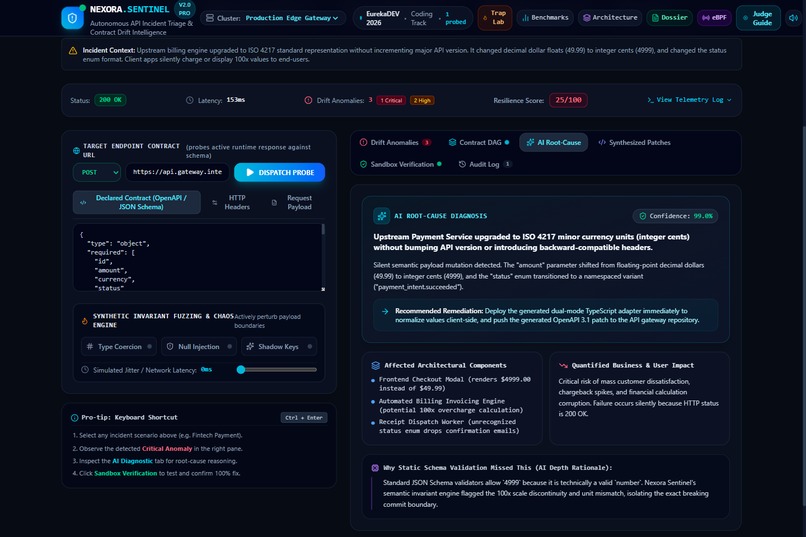Click the Receipt Dispatch Worker list item
Screen dimensions: 806x537
[x=446, y=427]
